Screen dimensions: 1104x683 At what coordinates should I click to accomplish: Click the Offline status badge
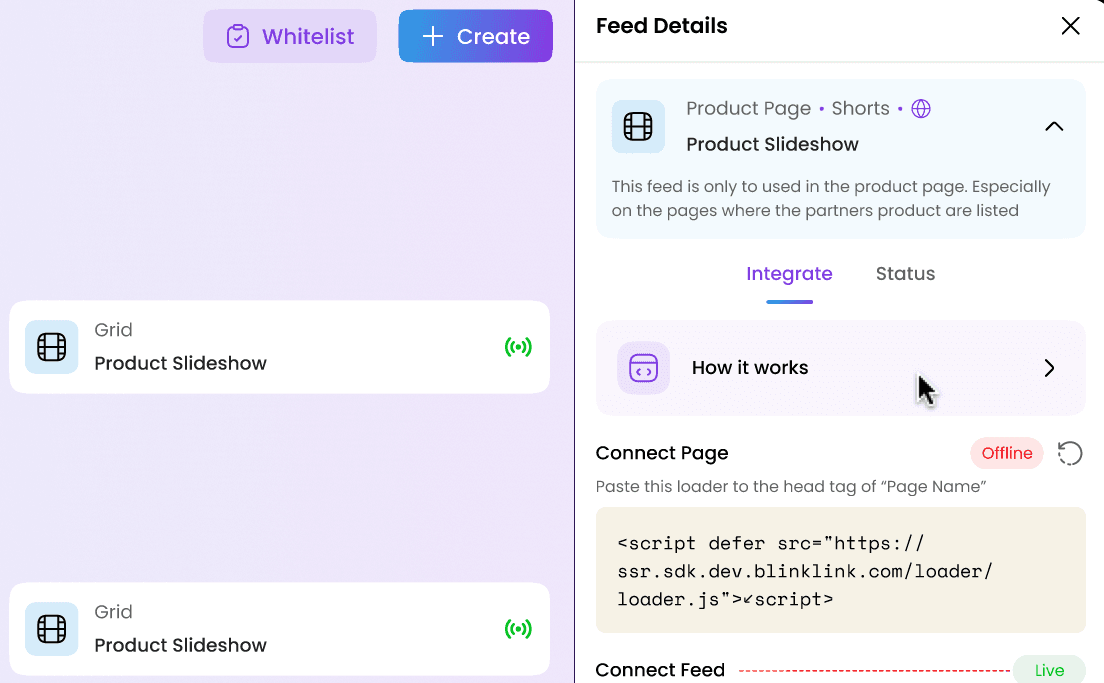click(x=1007, y=453)
